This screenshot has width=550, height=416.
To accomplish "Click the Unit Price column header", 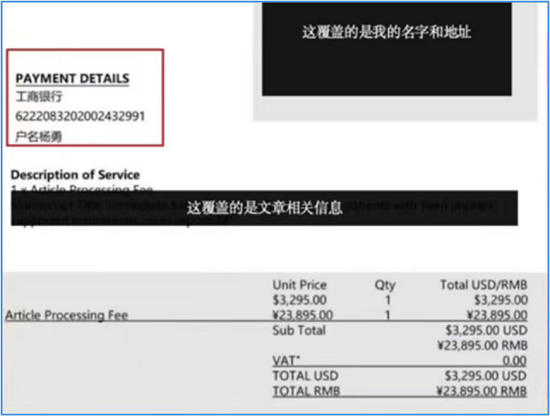I will coord(300,285).
